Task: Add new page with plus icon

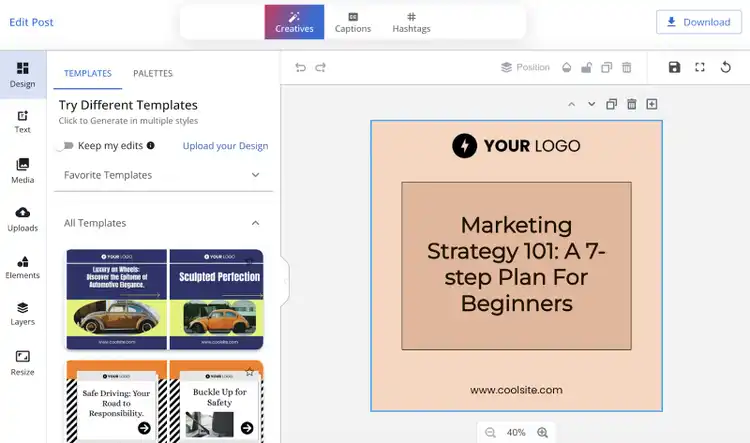Action: click(x=651, y=104)
